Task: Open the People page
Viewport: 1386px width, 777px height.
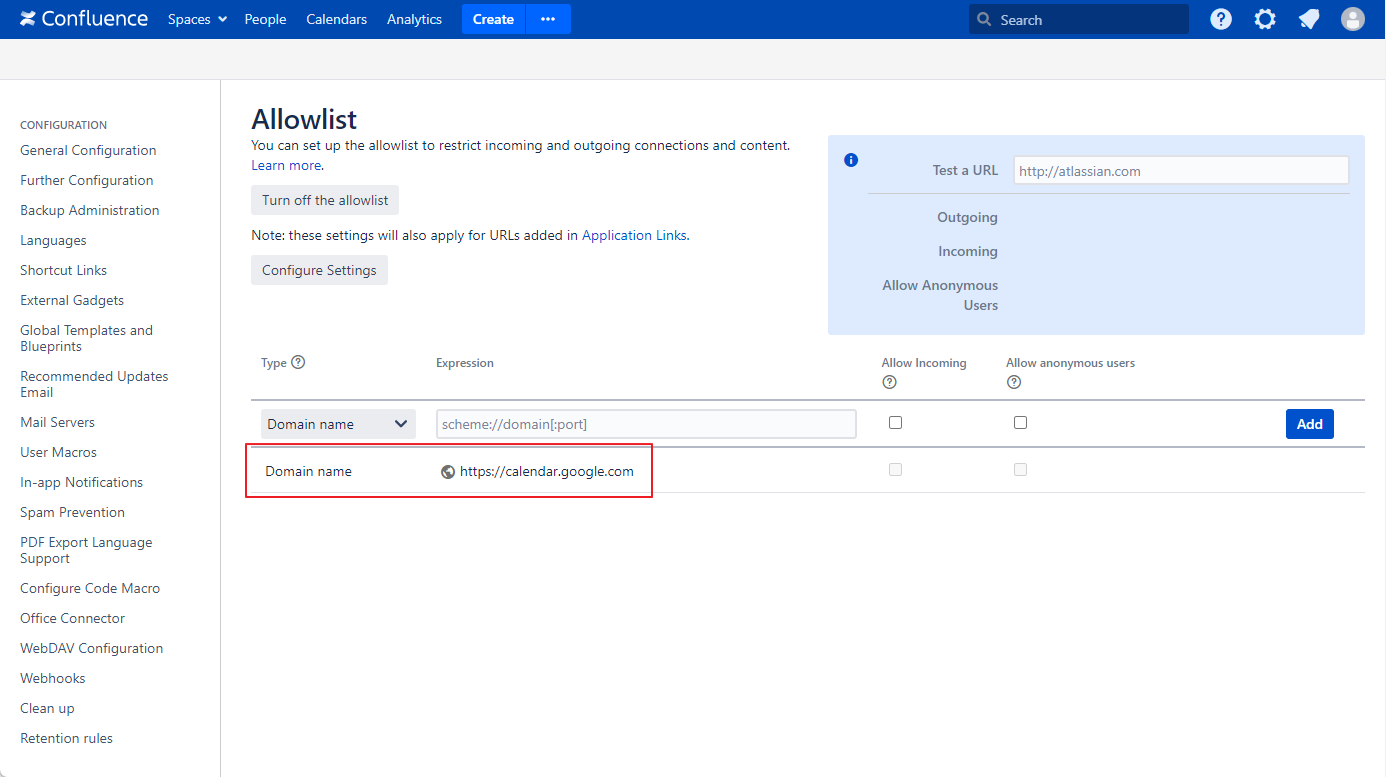Action: point(265,19)
